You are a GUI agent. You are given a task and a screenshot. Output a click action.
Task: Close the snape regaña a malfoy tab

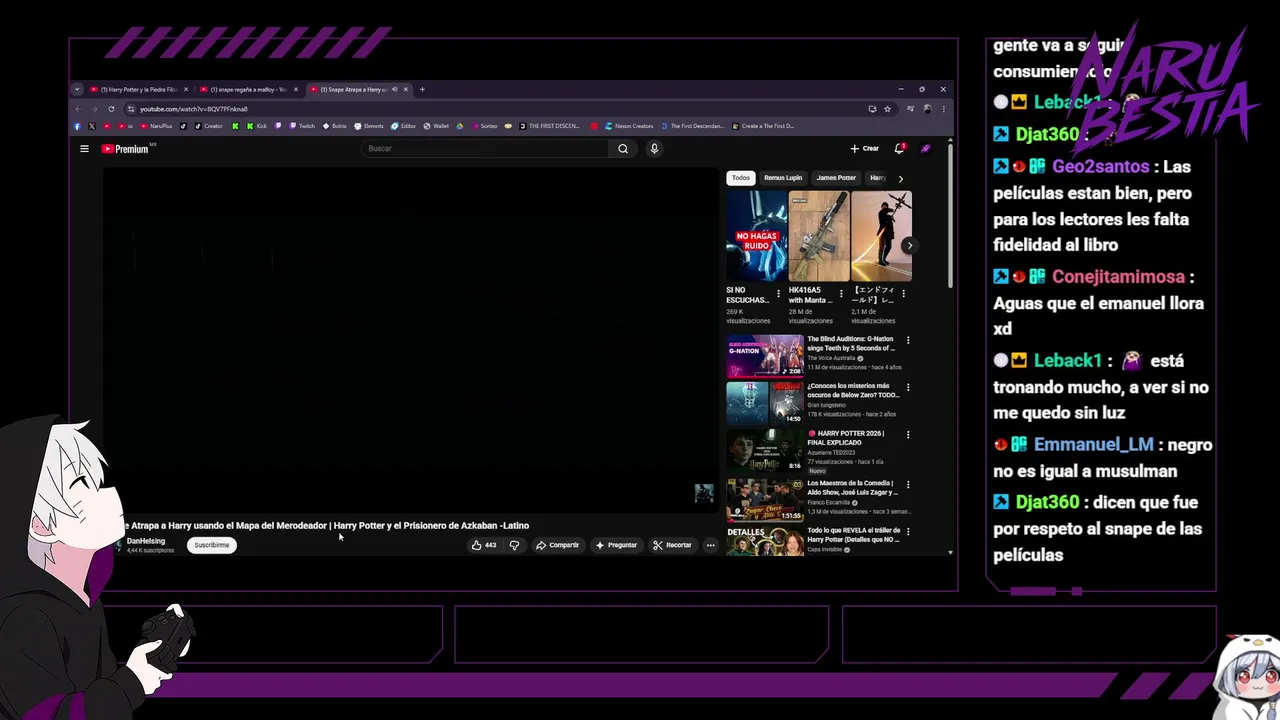(x=296, y=89)
